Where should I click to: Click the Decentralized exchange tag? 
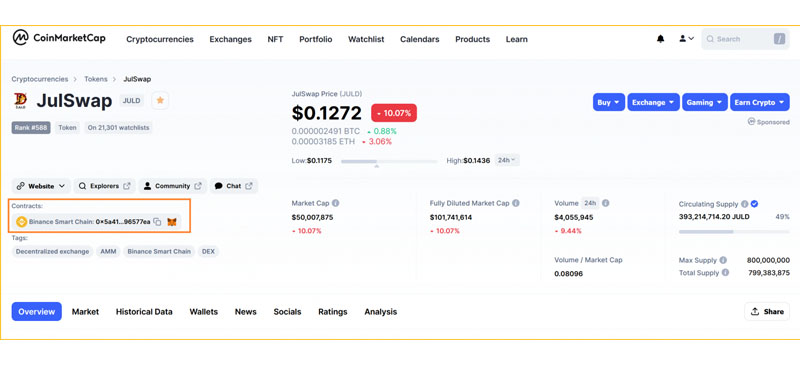click(53, 251)
